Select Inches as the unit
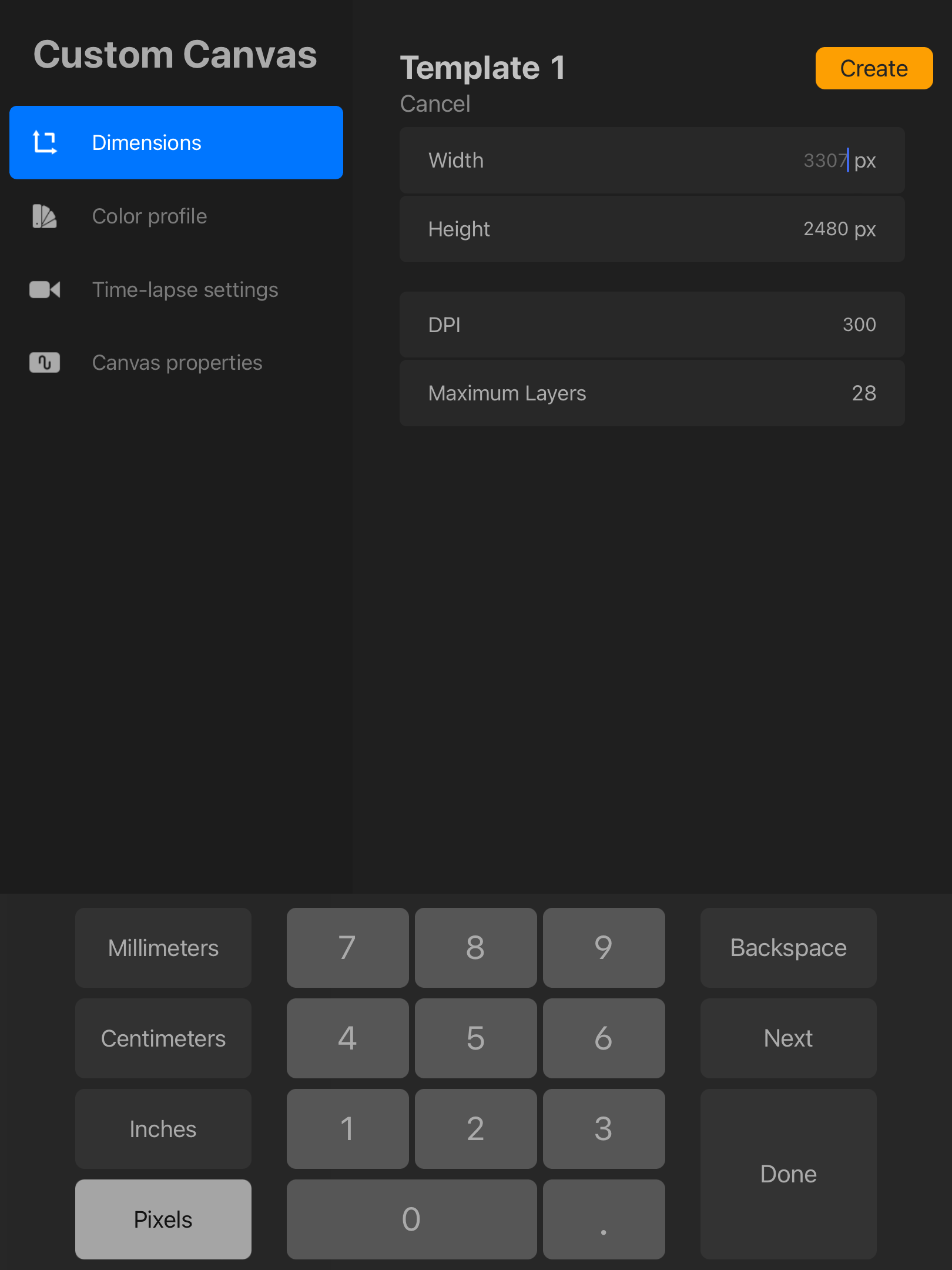The width and height of the screenshot is (952, 1270). pos(163,1129)
